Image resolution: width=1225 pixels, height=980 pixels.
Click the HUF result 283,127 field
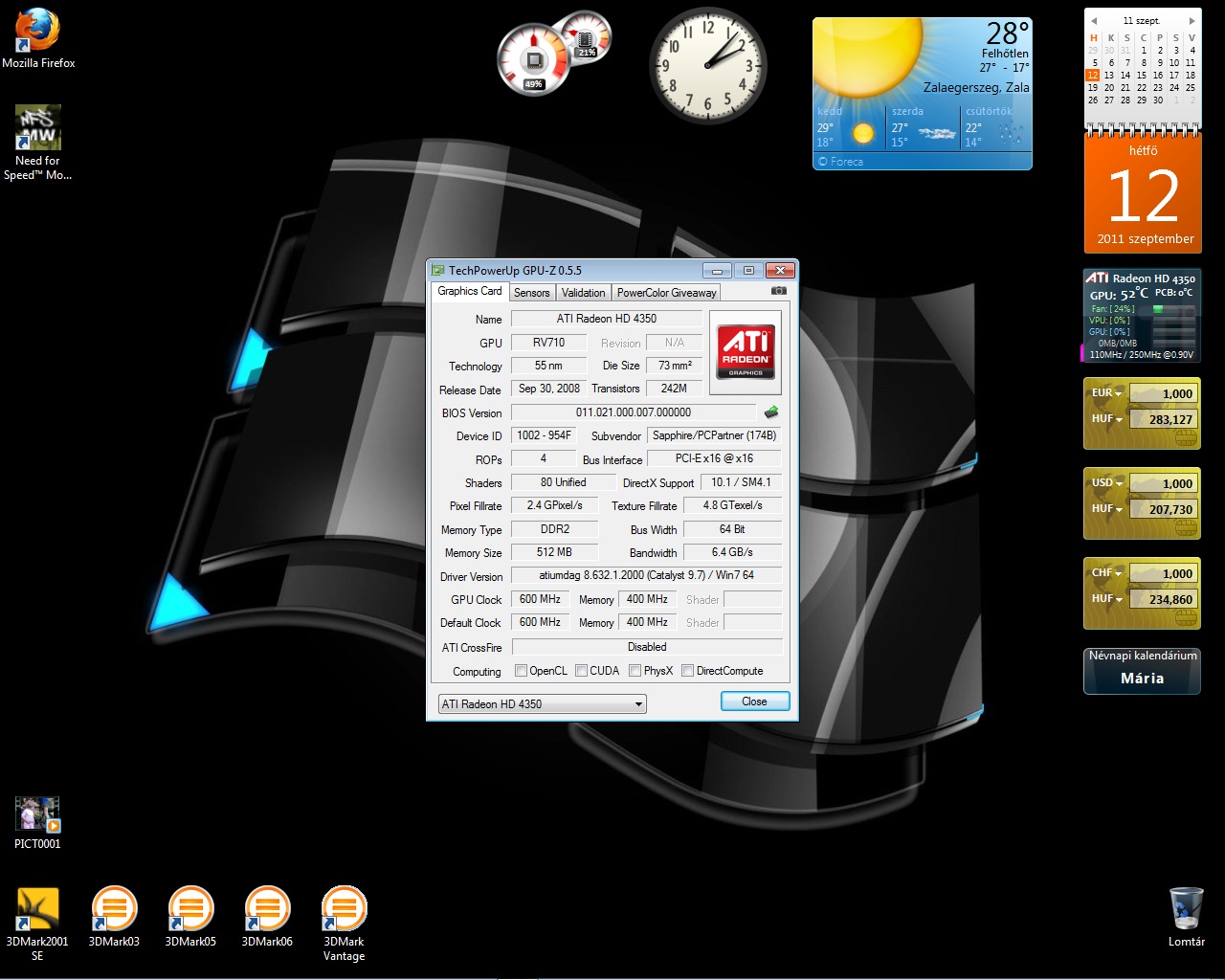[1163, 419]
